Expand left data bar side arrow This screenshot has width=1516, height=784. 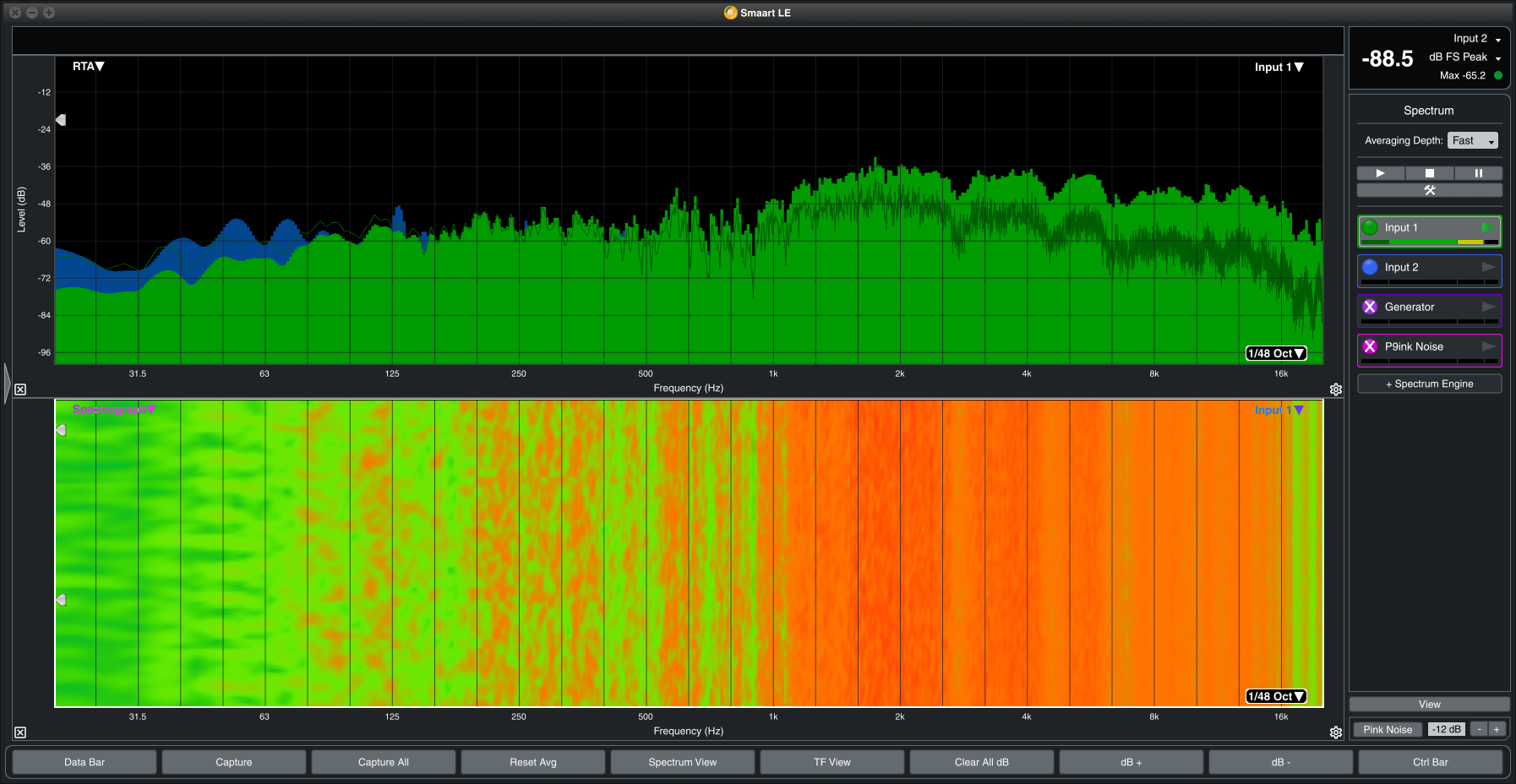click(x=7, y=384)
